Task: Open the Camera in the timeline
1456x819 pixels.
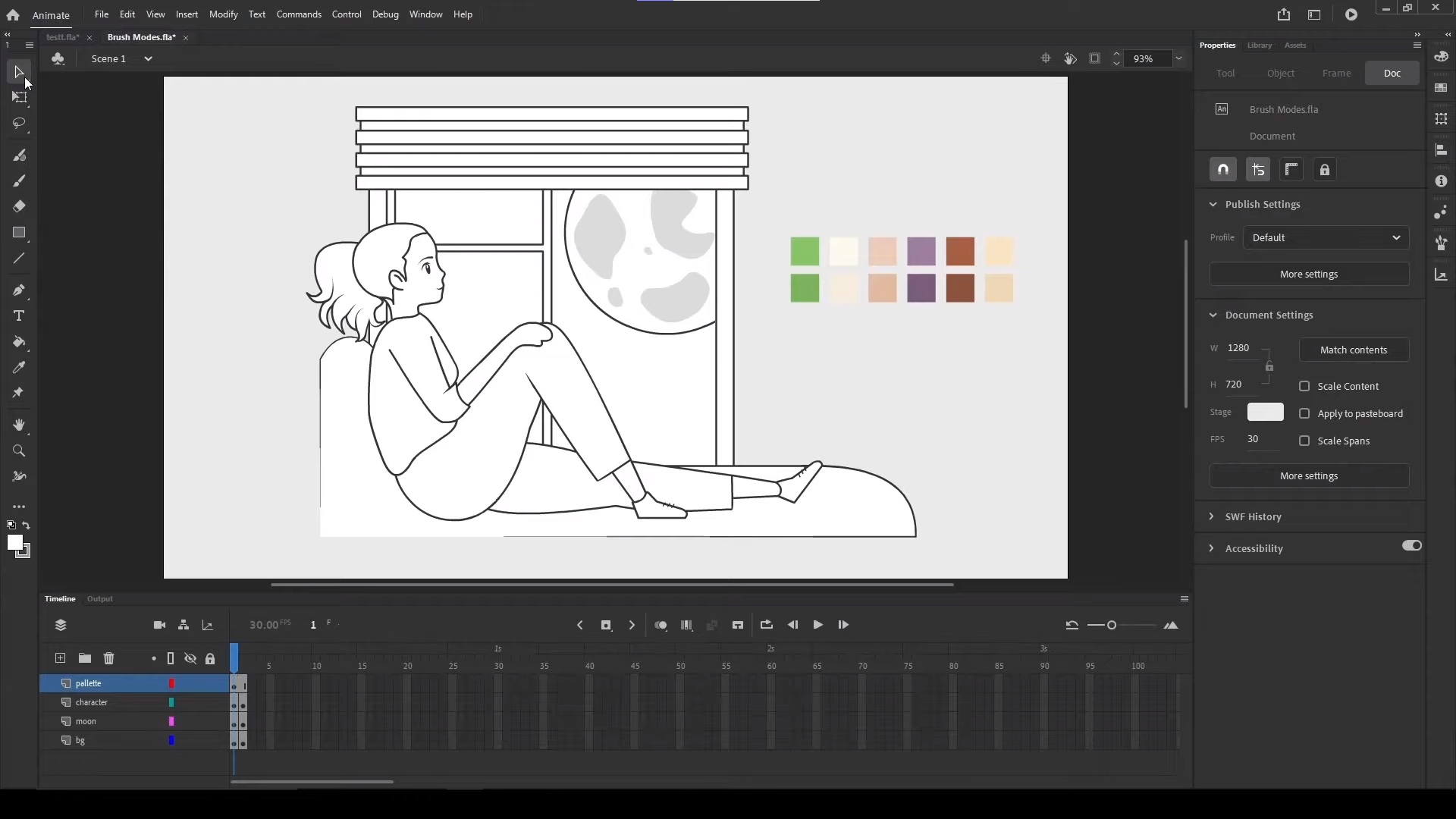Action: coord(159,625)
